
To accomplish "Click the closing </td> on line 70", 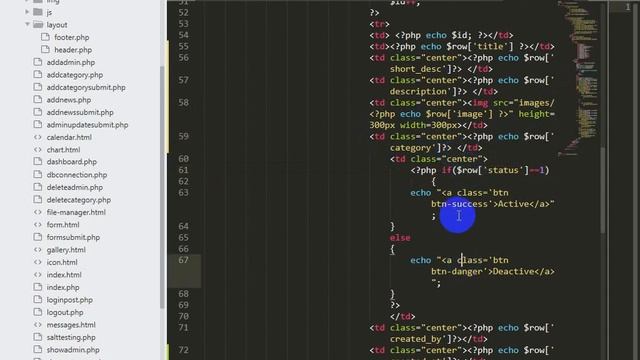I will (x=402, y=316).
